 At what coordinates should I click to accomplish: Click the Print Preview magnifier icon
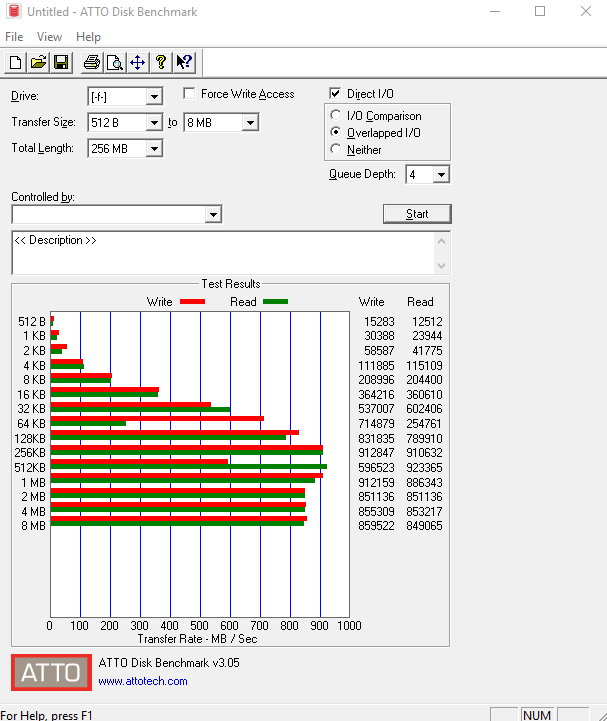(115, 62)
